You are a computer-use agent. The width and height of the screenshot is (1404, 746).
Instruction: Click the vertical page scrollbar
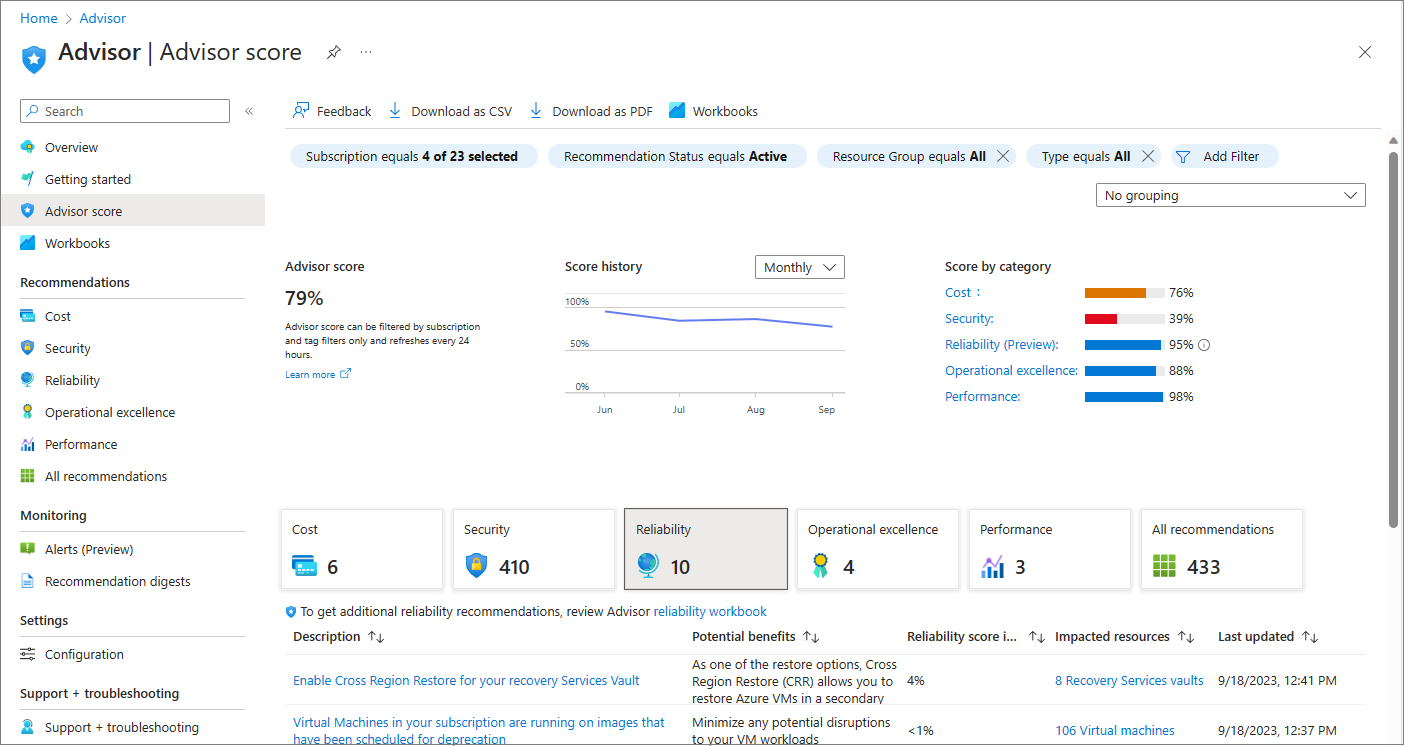pos(1394,339)
